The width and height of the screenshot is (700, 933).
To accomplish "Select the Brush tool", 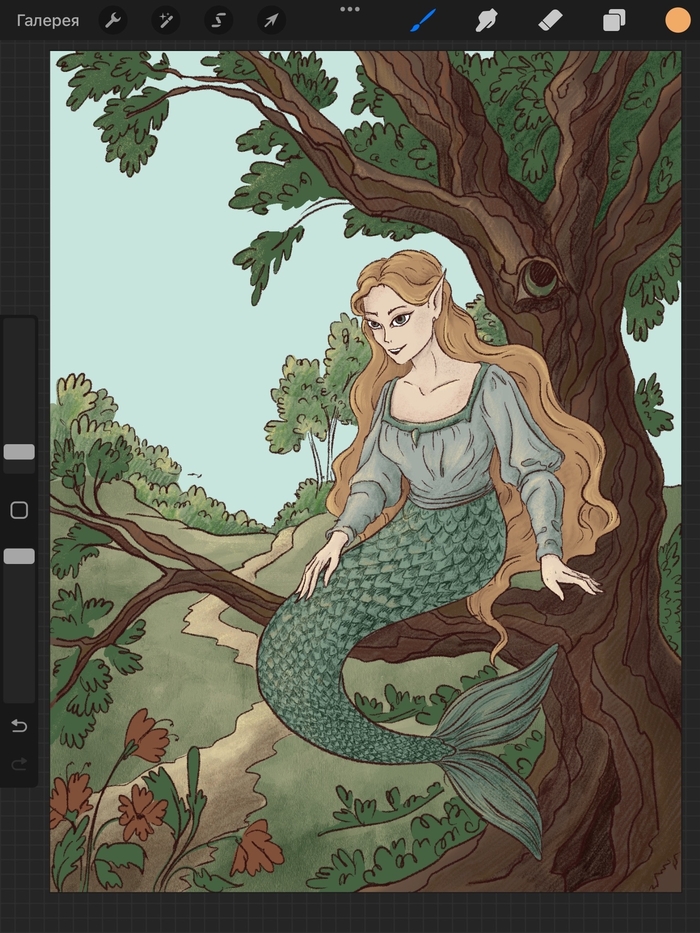I will [x=423, y=20].
